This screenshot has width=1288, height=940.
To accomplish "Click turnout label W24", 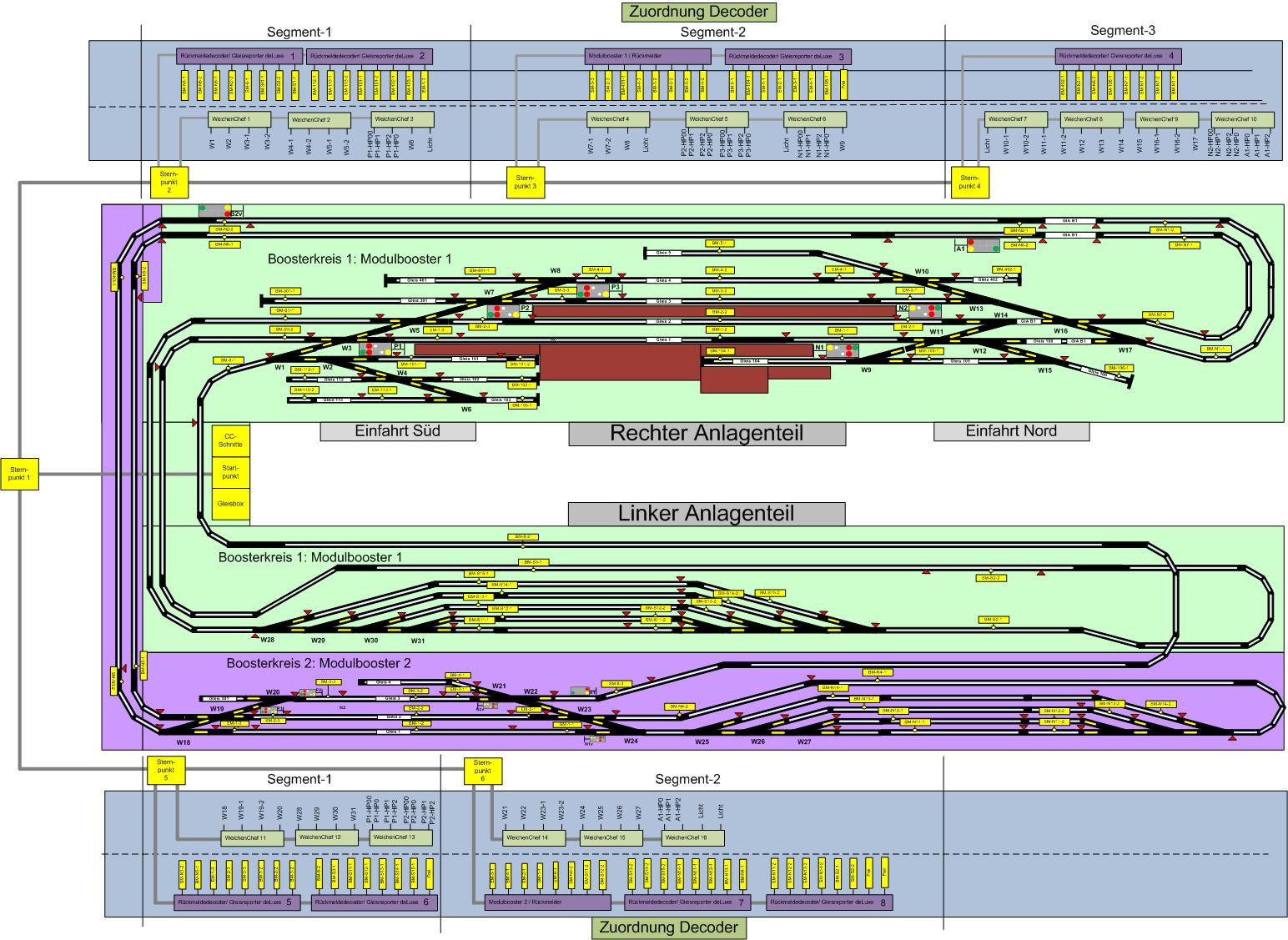I will (630, 741).
